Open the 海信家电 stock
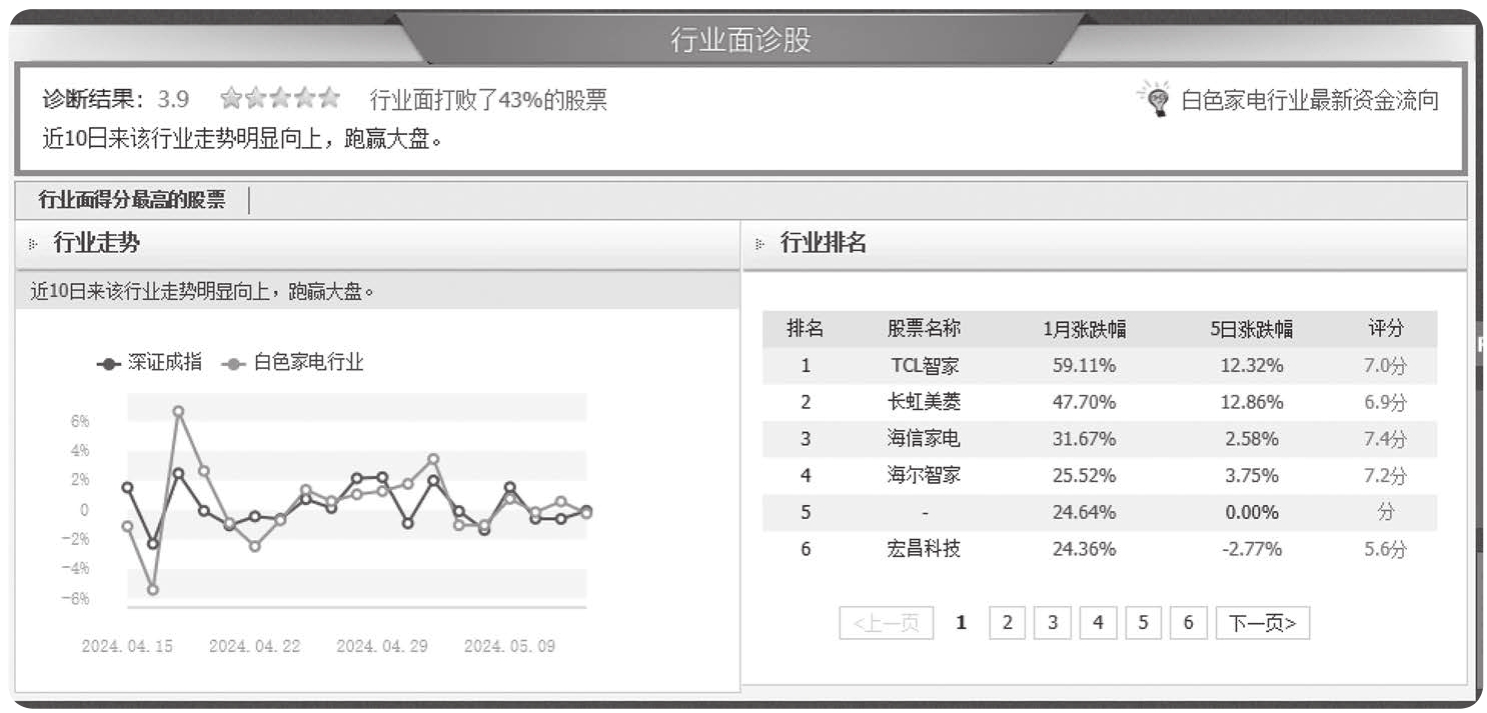 (x=924, y=438)
